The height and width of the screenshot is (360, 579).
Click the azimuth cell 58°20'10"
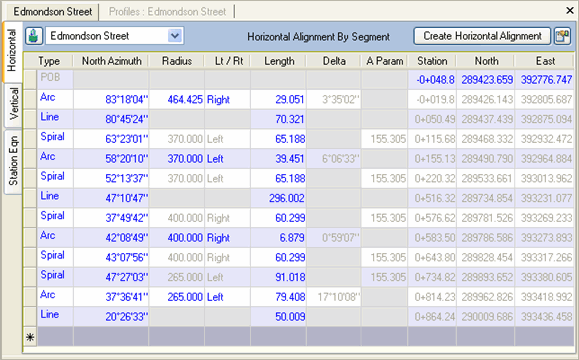tap(111, 159)
